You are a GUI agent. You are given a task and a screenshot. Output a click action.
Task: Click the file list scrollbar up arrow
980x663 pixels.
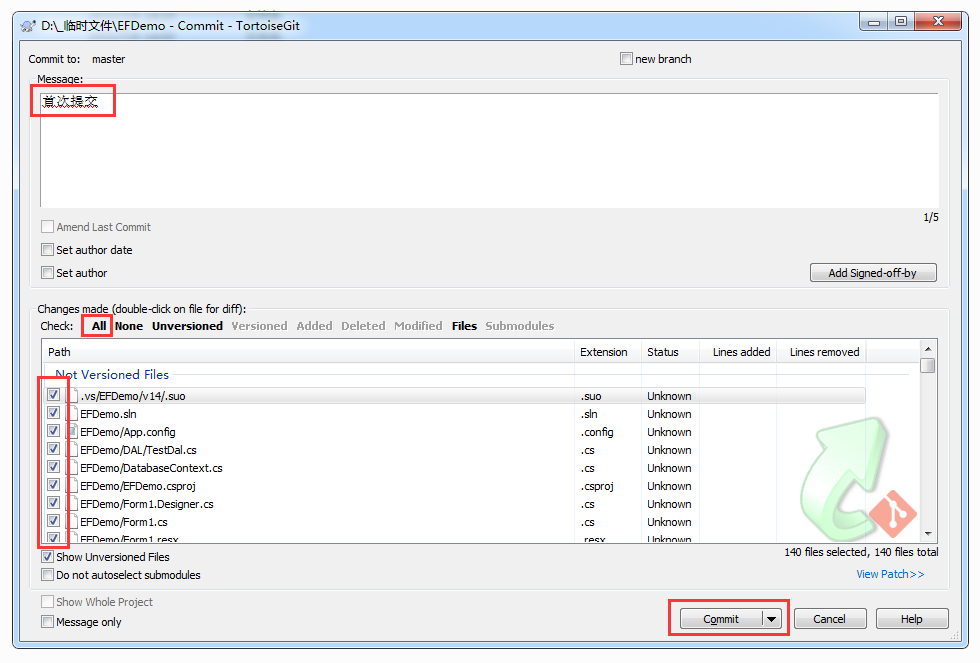(928, 349)
